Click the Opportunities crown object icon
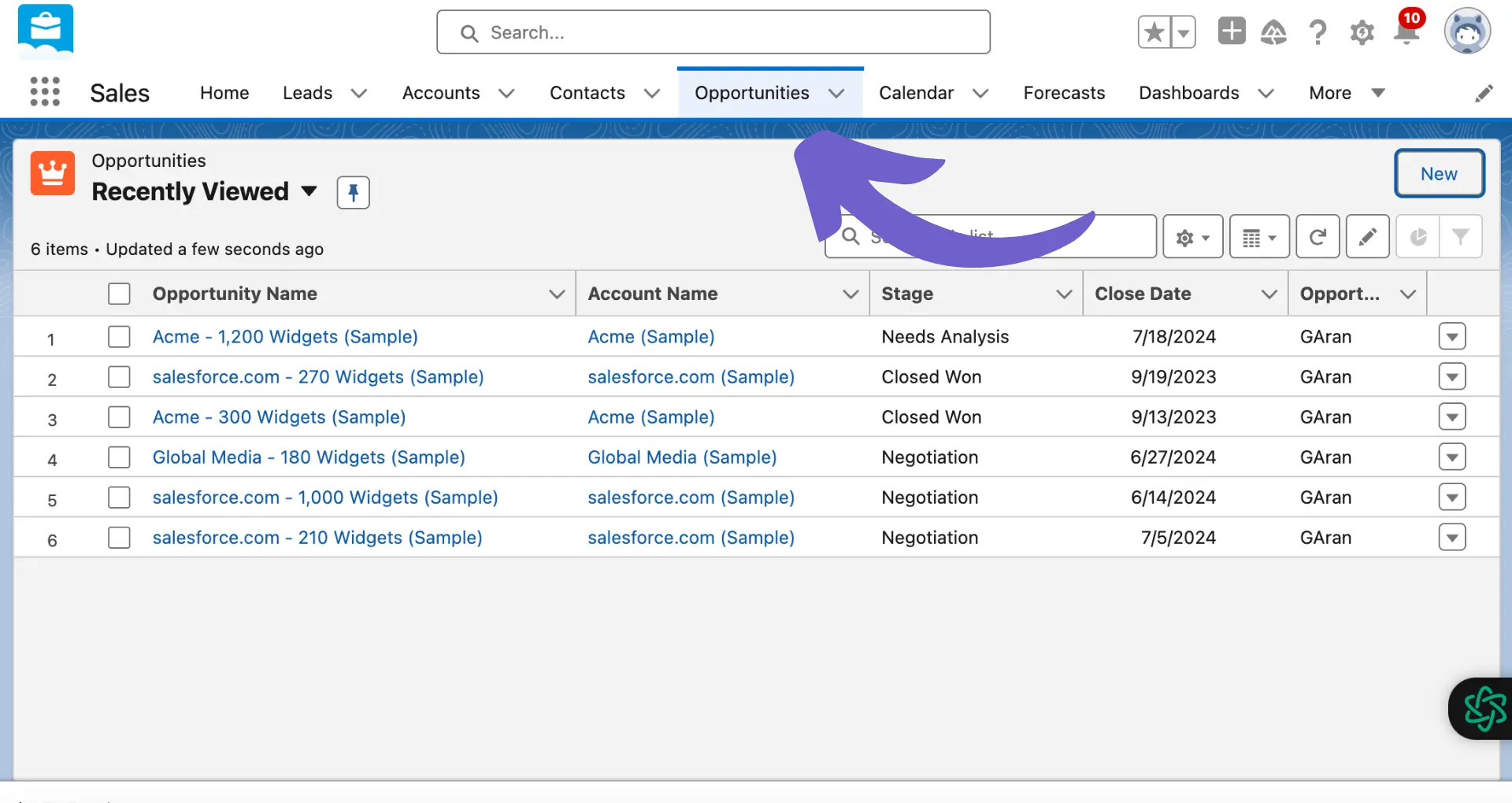 pos(53,173)
